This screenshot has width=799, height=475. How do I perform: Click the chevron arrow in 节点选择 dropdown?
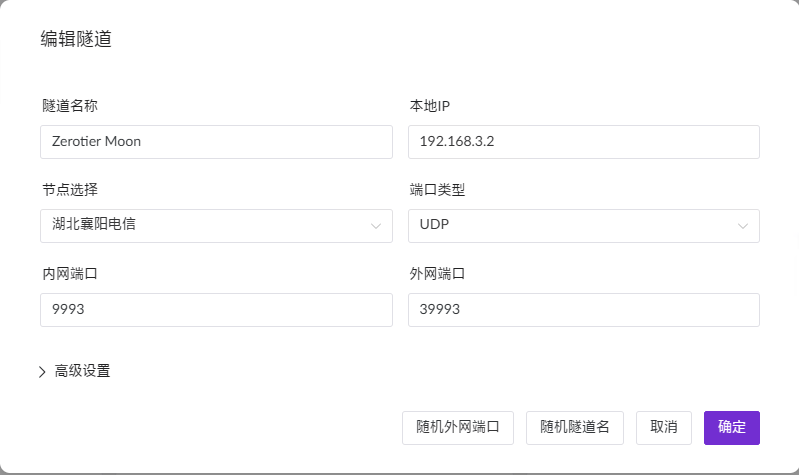point(376,226)
